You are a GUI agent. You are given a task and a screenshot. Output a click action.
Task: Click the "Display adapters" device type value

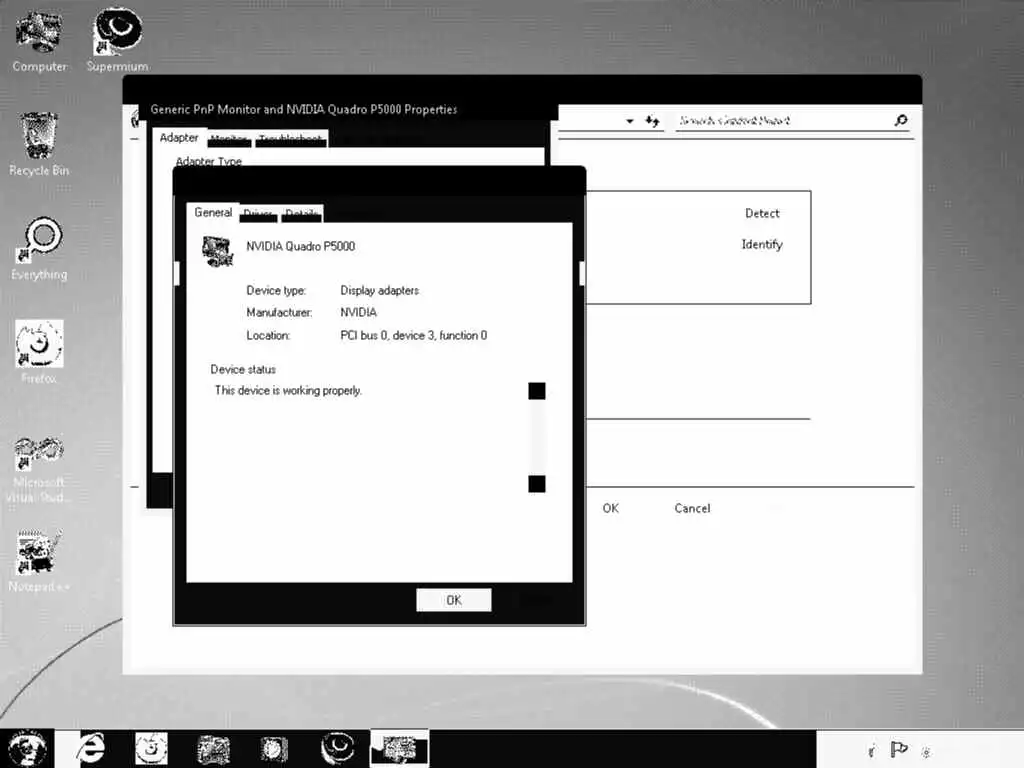(379, 291)
